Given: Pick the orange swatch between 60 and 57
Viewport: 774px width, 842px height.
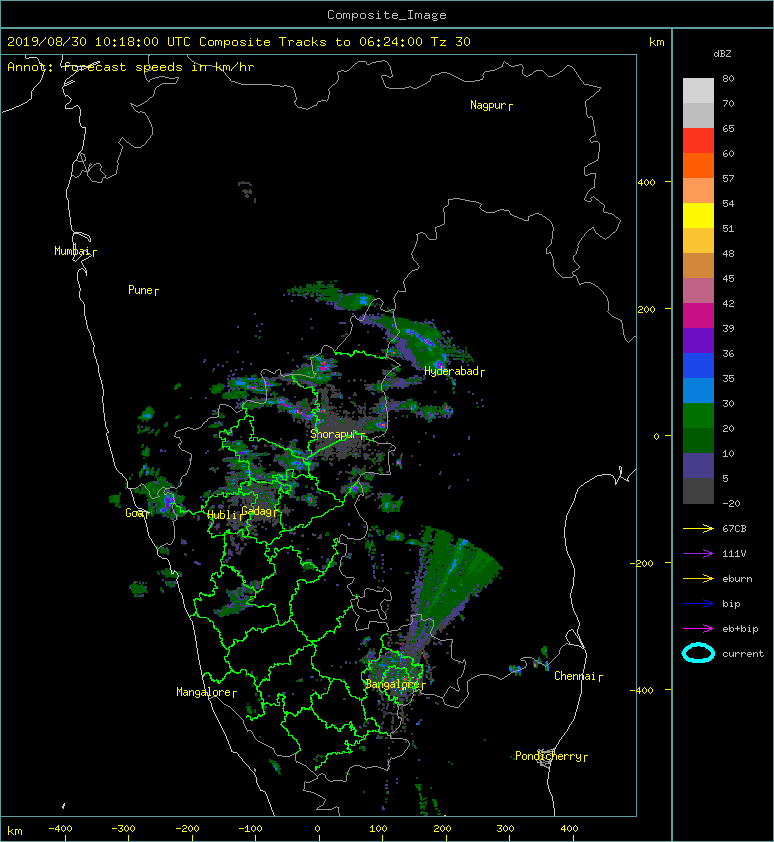Looking at the screenshot, I should (x=698, y=165).
